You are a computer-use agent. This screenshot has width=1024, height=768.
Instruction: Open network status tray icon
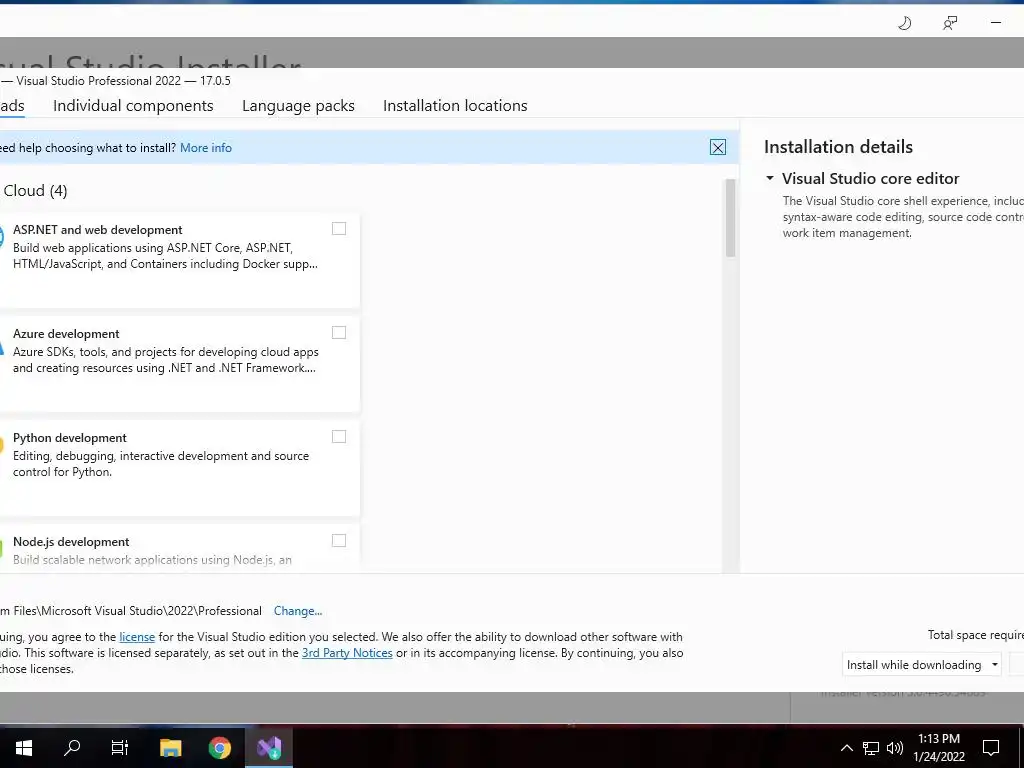[871, 748]
